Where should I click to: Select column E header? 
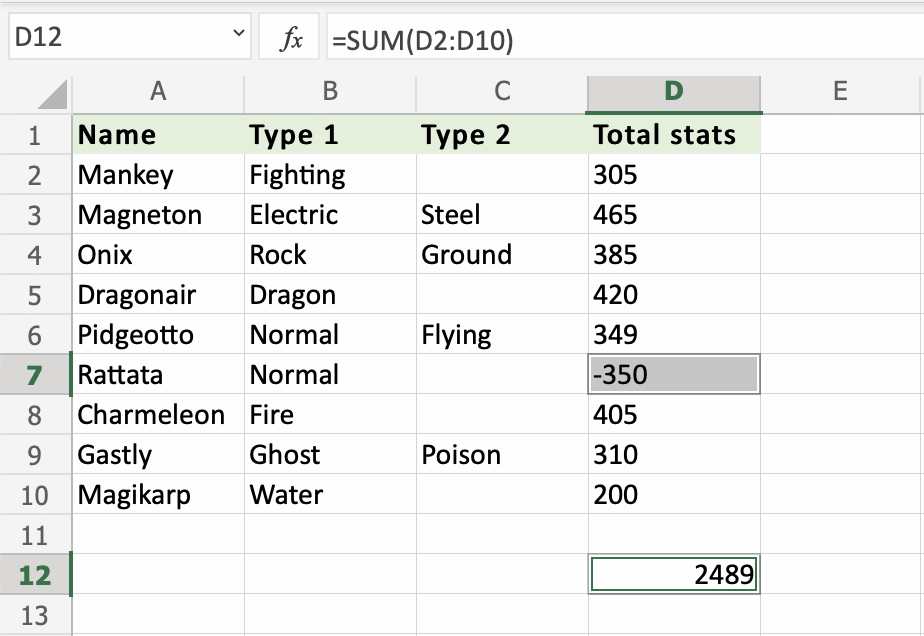coord(840,93)
